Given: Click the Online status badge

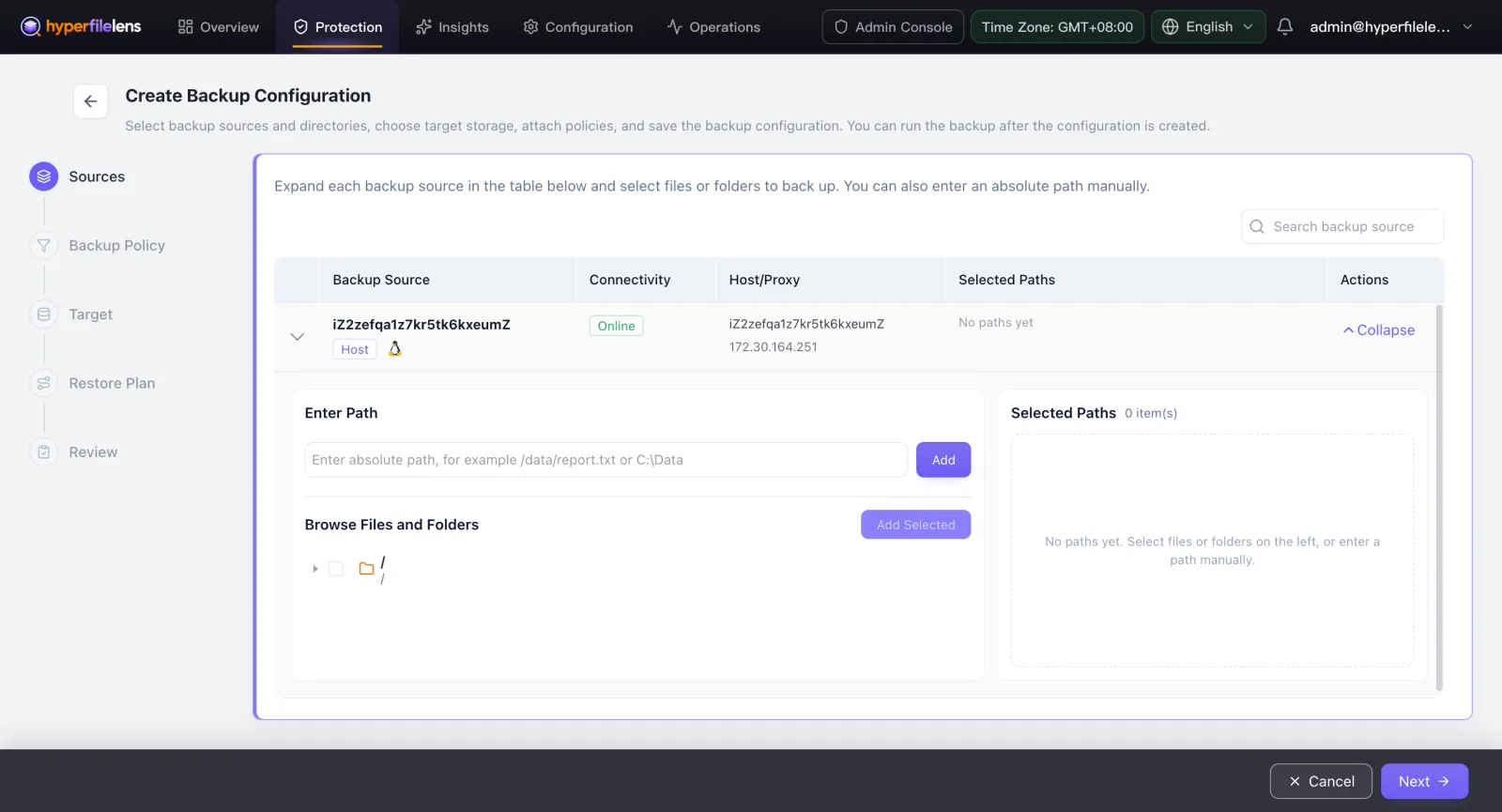Looking at the screenshot, I should tap(616, 326).
